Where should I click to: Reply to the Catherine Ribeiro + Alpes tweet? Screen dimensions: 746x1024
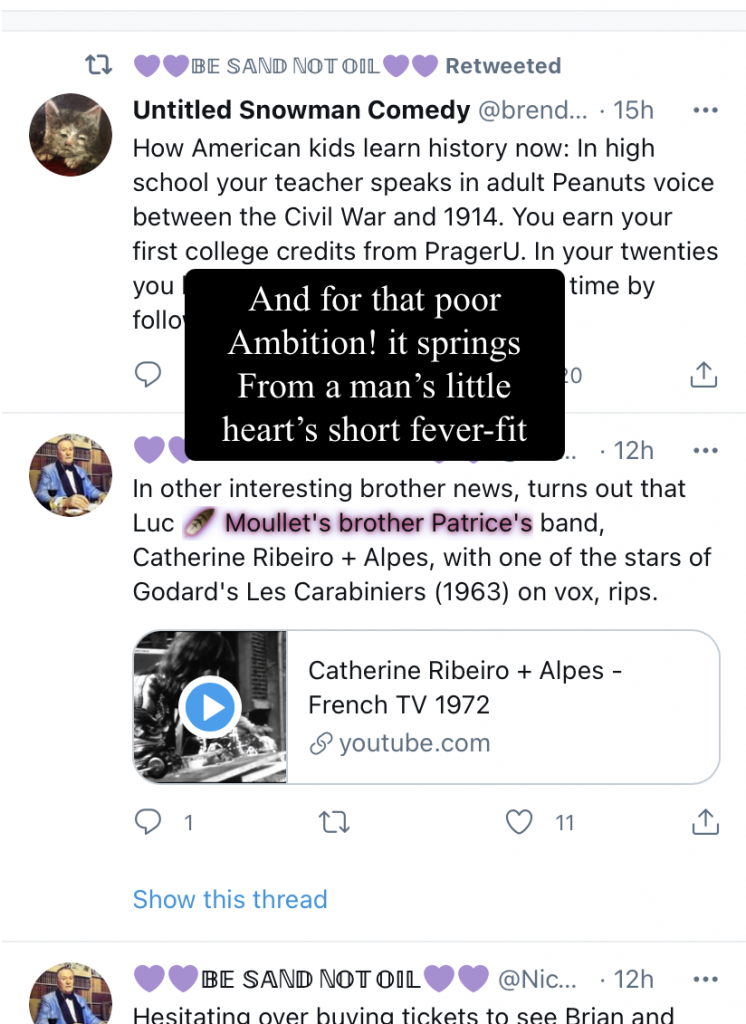[x=148, y=822]
